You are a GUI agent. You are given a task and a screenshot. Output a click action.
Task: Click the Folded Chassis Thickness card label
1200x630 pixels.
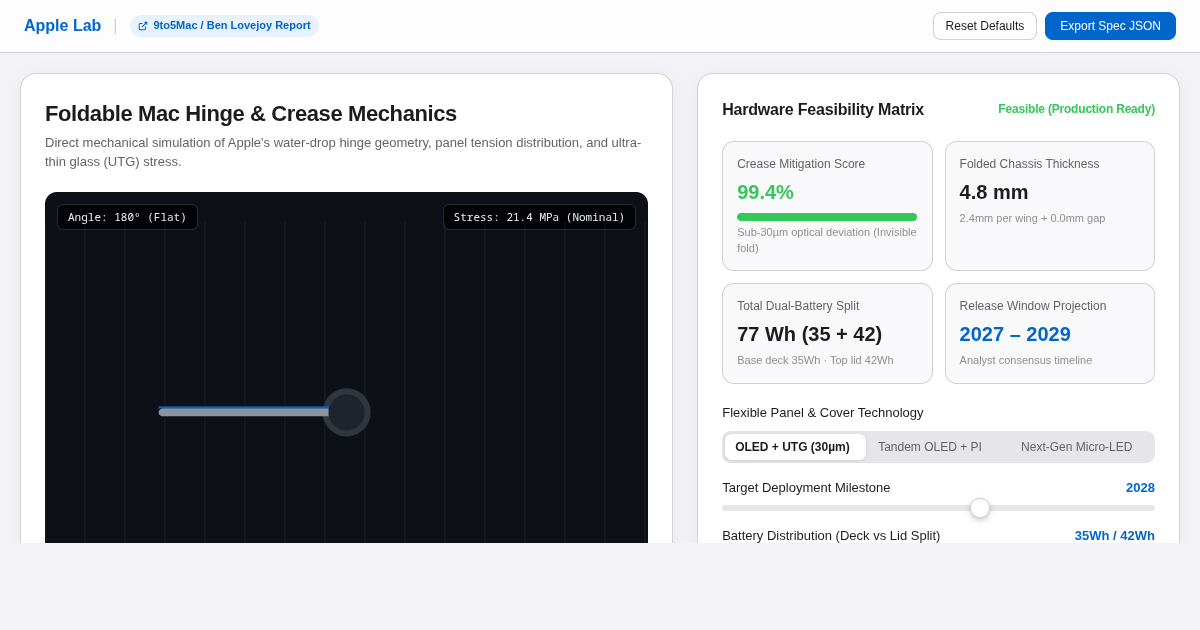point(1029,164)
